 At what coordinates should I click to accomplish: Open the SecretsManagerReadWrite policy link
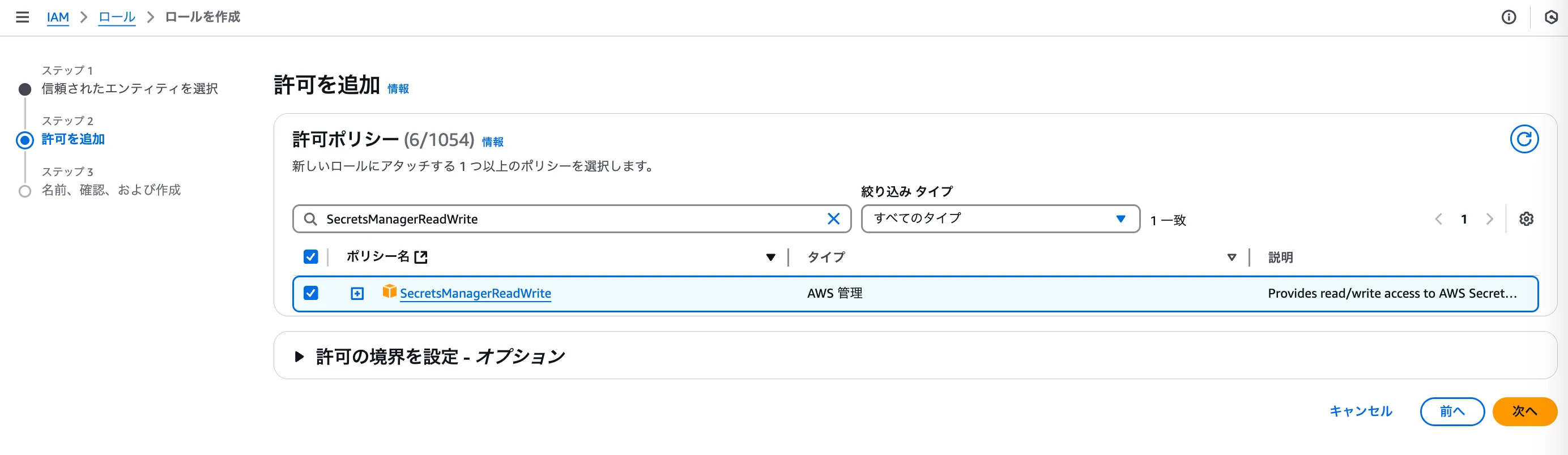coord(475,293)
